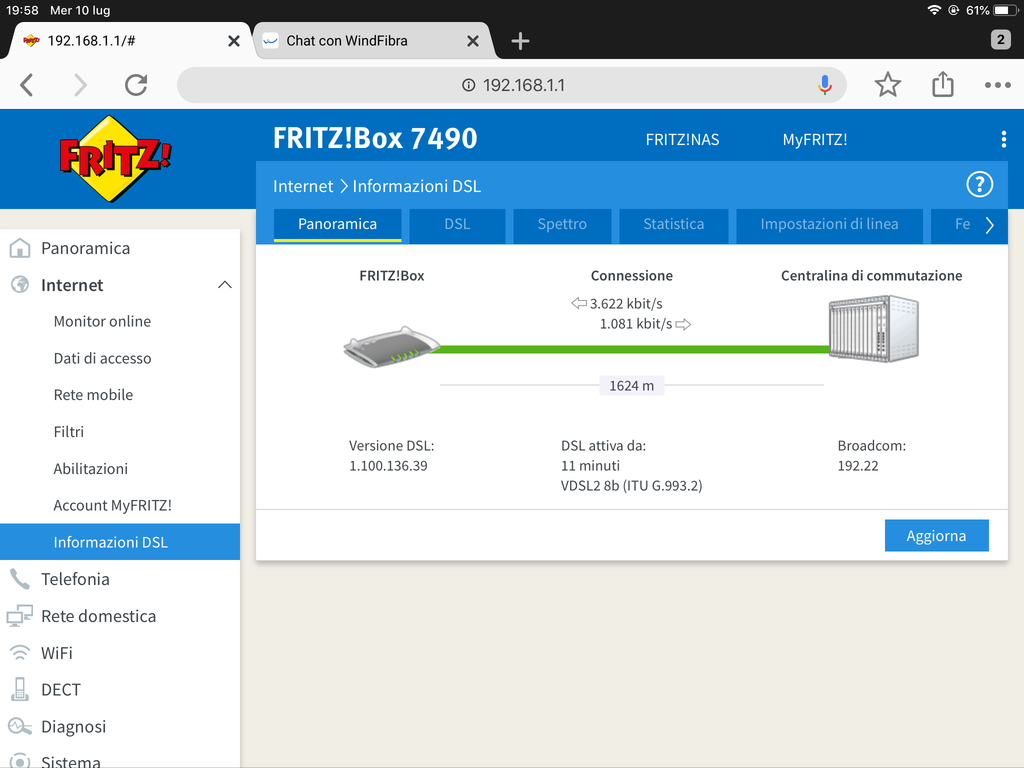Image resolution: width=1024 pixels, height=768 pixels.
Task: Open Filtri menu entry
Action: [69, 432]
